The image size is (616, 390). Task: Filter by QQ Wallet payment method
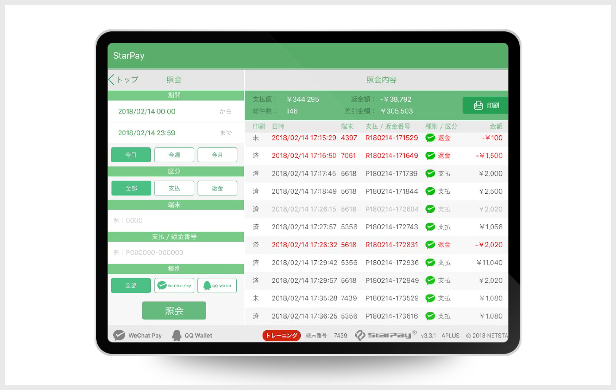(x=217, y=286)
